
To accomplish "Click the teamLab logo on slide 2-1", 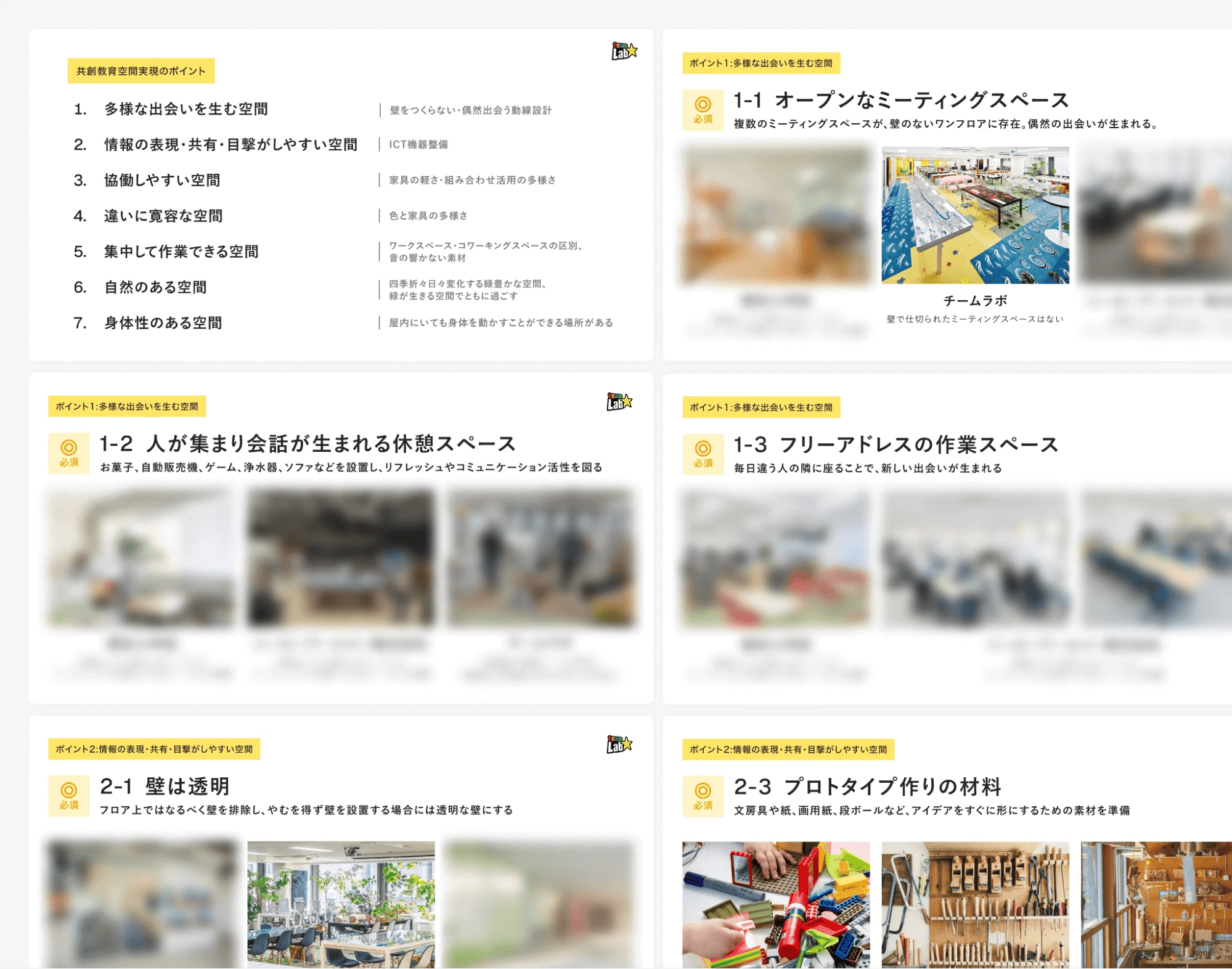I will click(619, 745).
